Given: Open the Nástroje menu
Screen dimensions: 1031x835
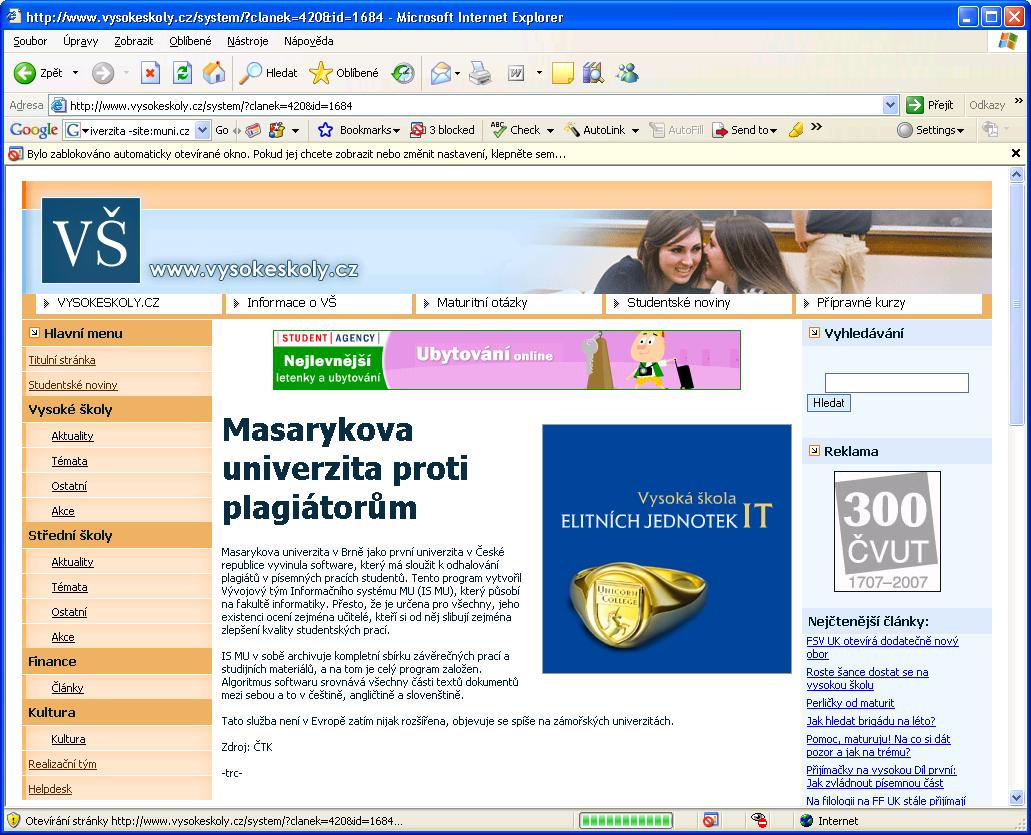Looking at the screenshot, I should (248, 41).
